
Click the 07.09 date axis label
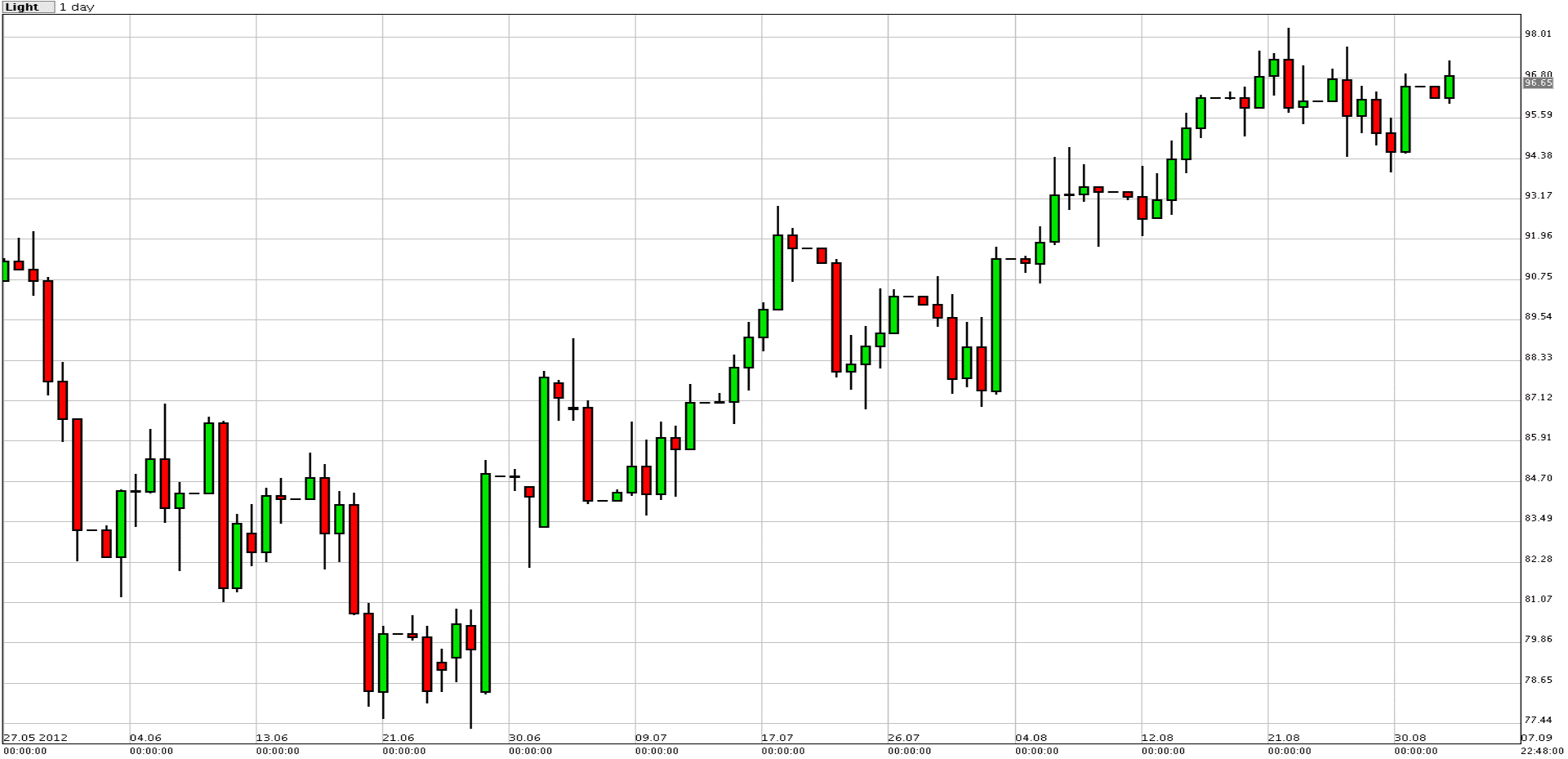click(x=1538, y=738)
